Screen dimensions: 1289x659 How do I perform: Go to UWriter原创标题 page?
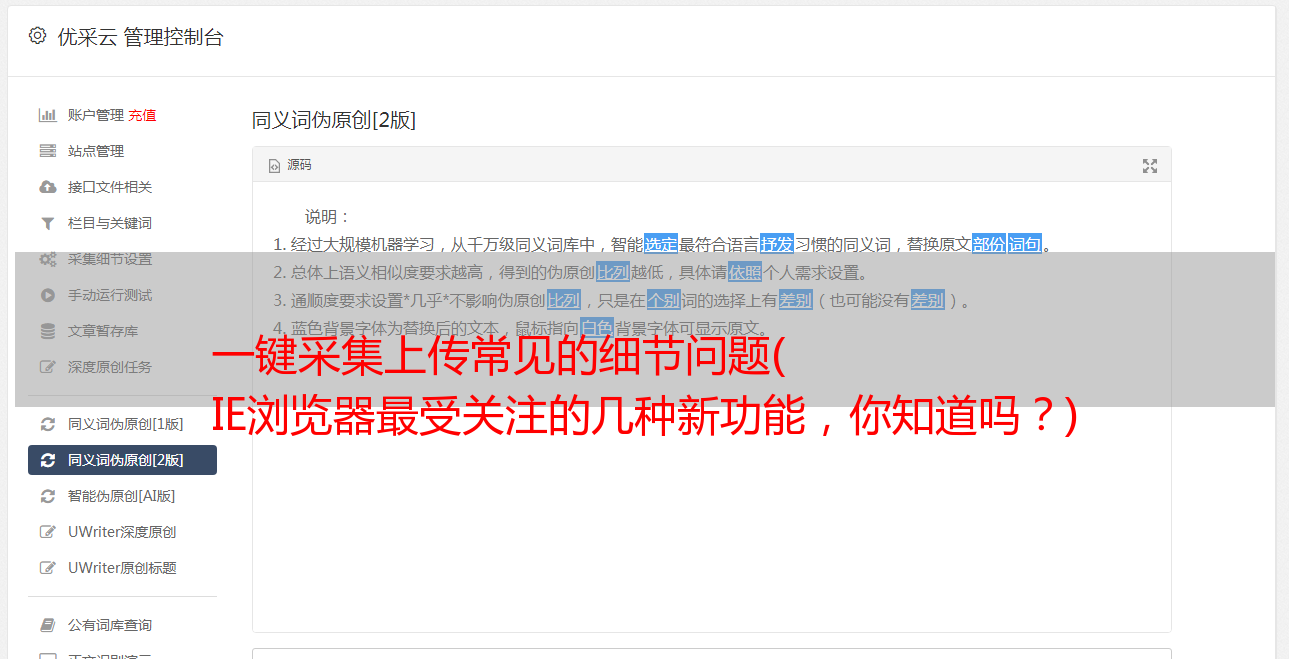coord(122,568)
